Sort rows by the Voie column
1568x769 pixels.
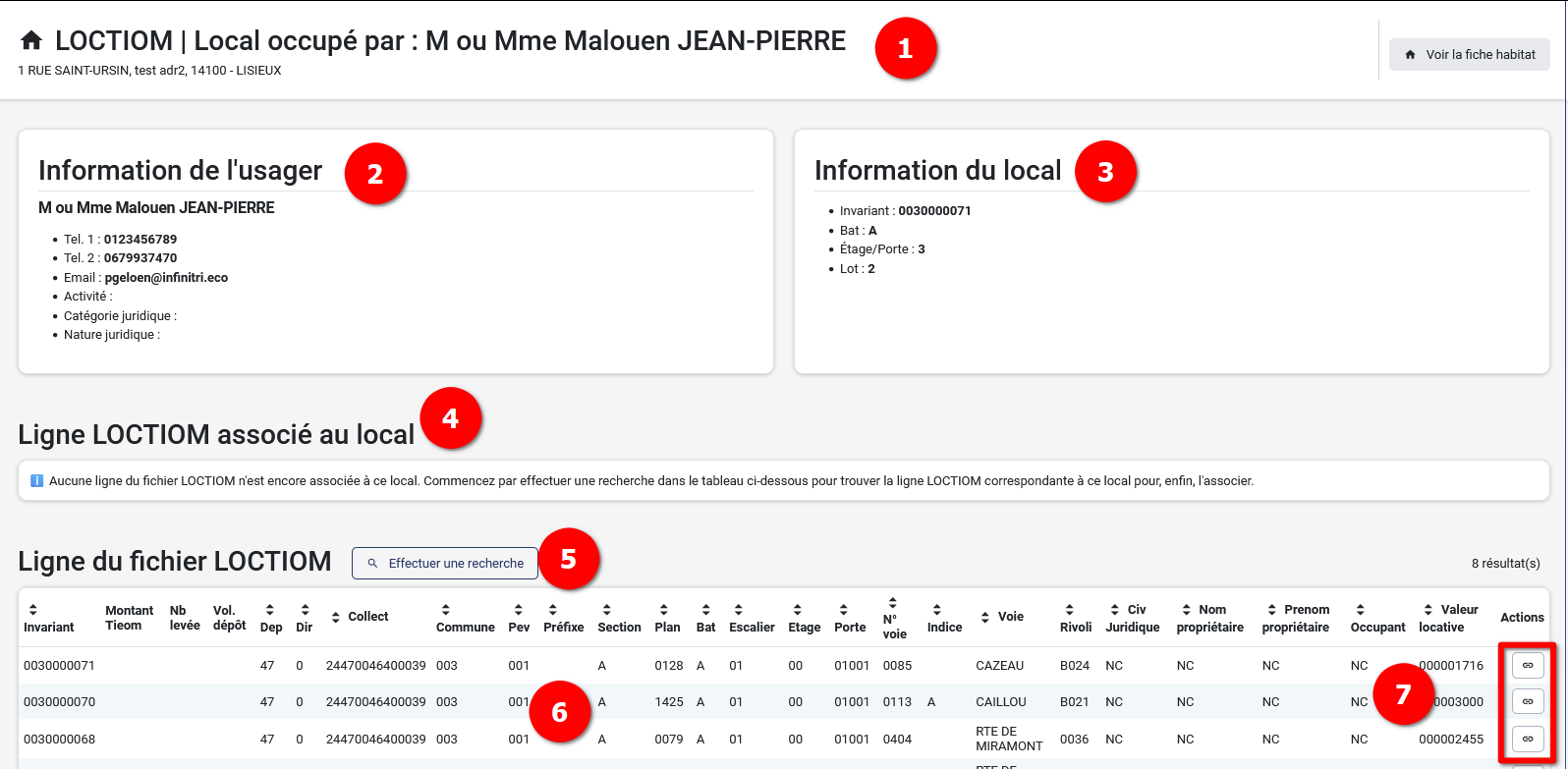pyautogui.click(x=985, y=617)
